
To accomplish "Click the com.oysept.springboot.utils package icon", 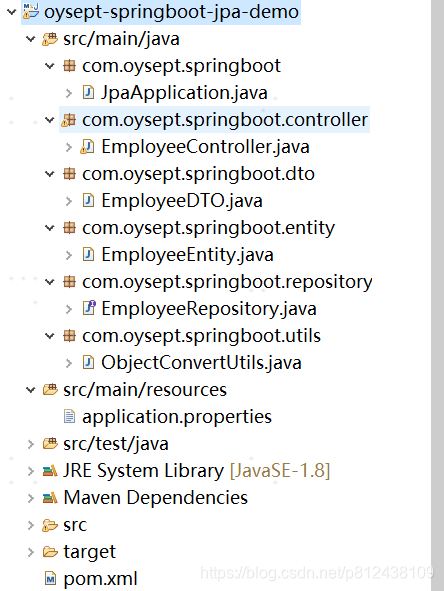I will pos(69,335).
